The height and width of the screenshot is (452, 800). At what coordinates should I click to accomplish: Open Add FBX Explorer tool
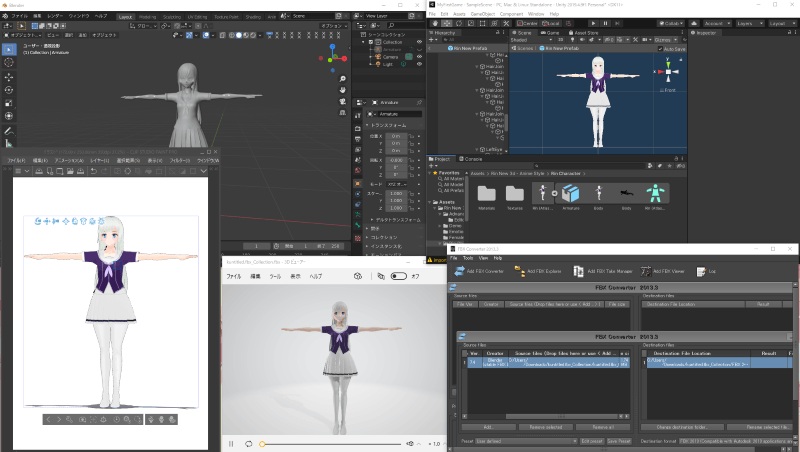coord(536,271)
